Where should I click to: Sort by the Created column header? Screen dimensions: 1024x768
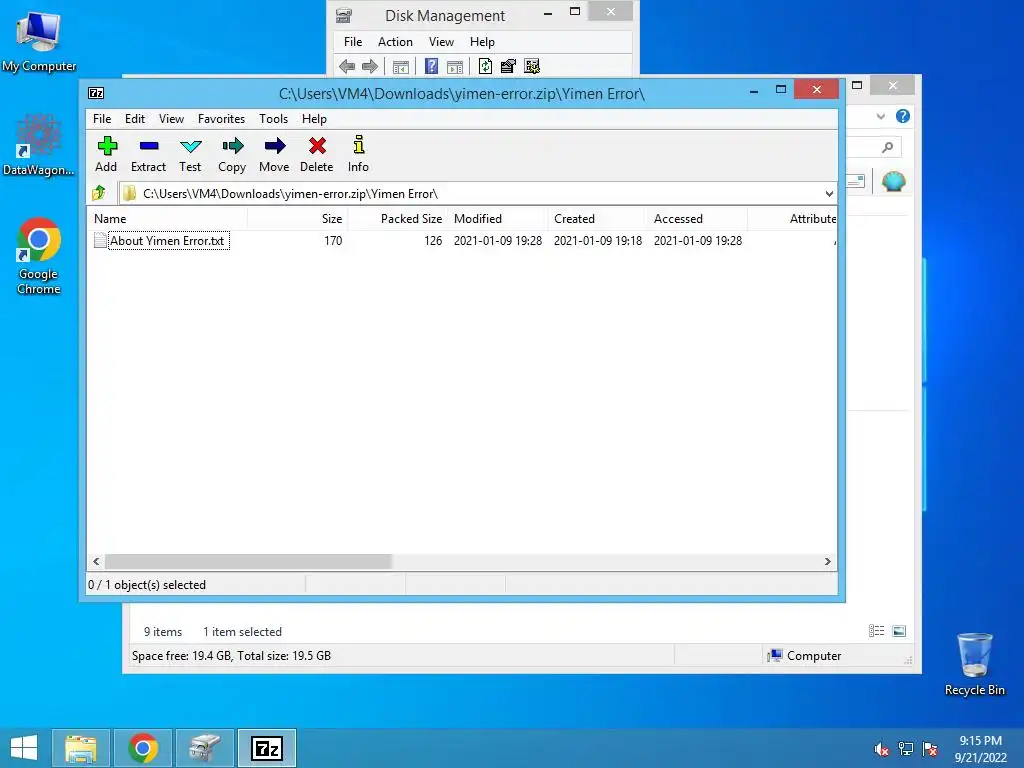click(596, 219)
